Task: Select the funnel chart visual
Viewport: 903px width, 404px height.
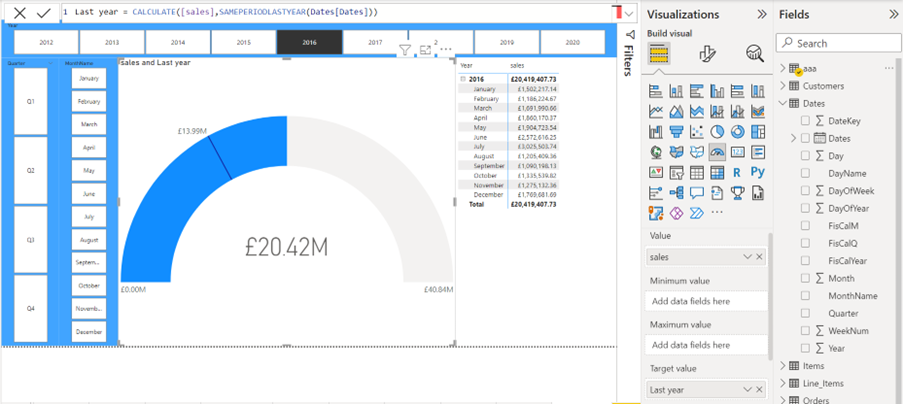Action: 676,132
